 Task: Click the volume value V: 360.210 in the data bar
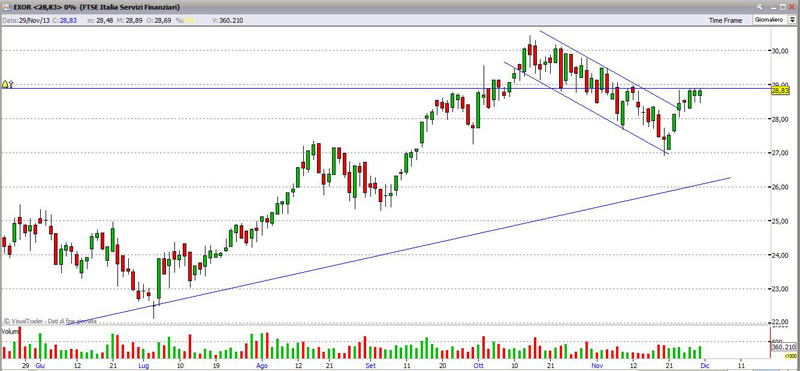[x=228, y=20]
